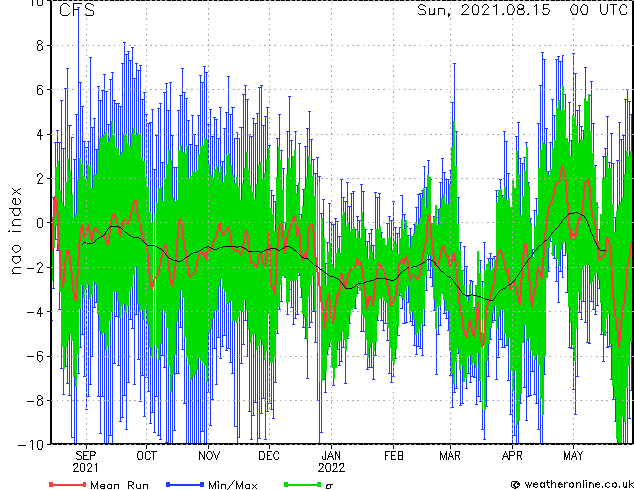Select the OCT month label
This screenshot has width=634, height=490.
(146, 456)
